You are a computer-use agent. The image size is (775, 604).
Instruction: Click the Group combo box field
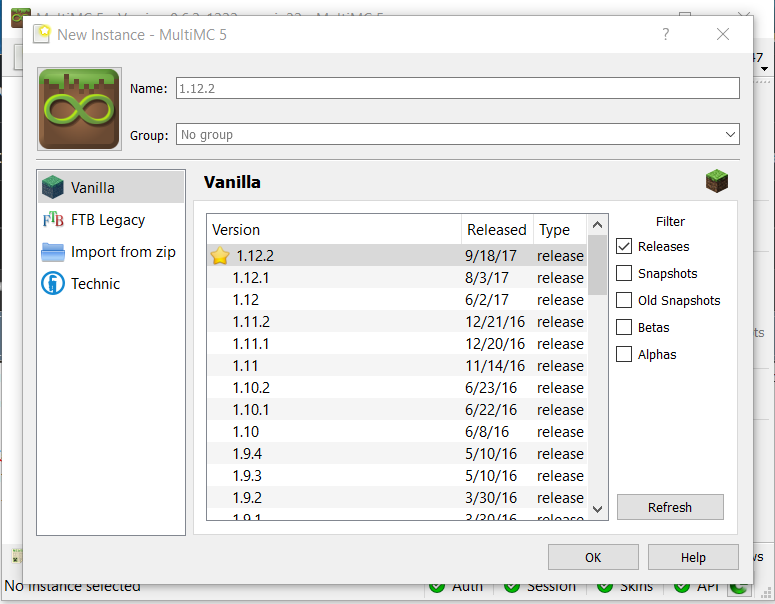(x=458, y=134)
